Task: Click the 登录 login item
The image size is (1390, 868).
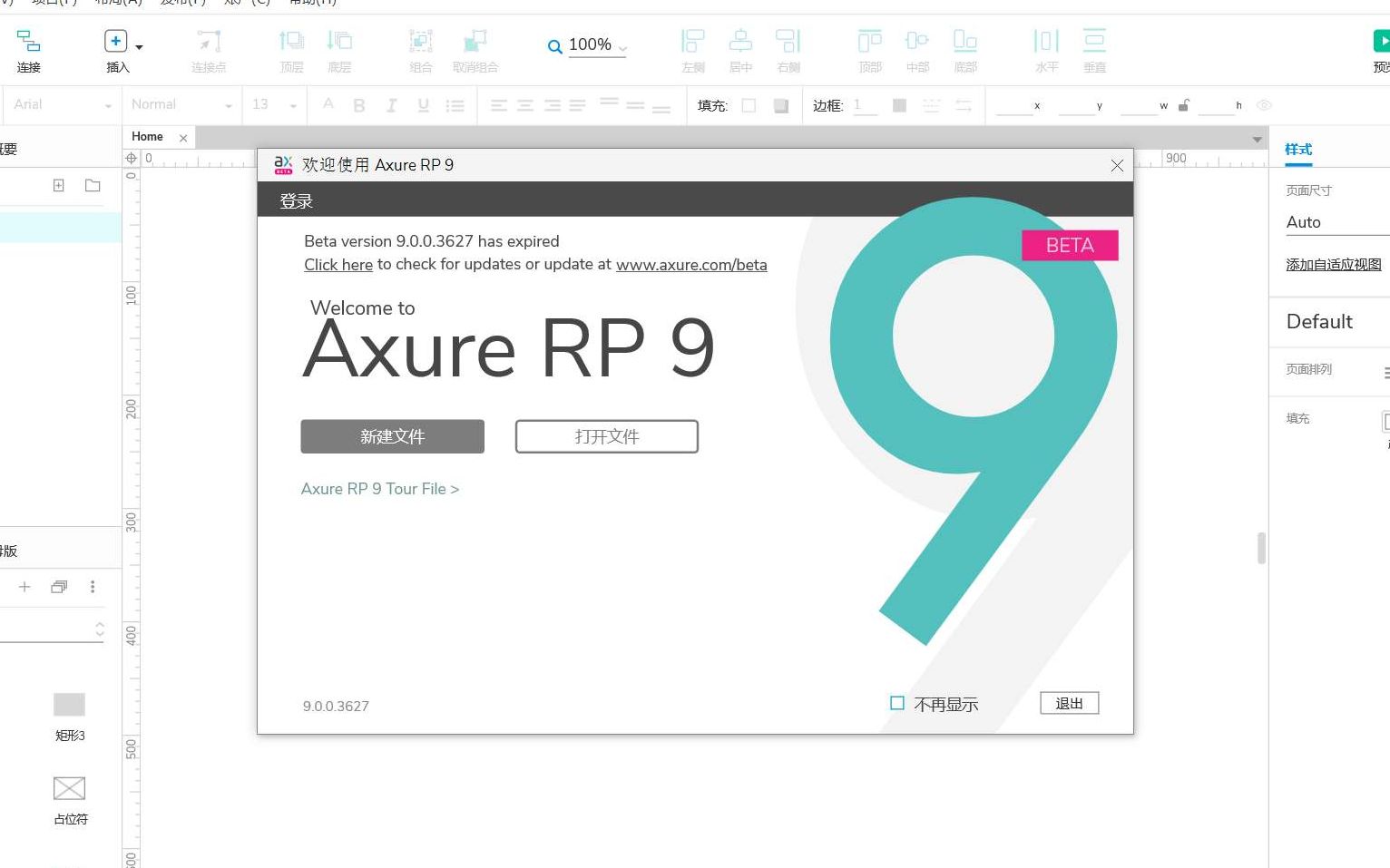Action: (x=296, y=201)
